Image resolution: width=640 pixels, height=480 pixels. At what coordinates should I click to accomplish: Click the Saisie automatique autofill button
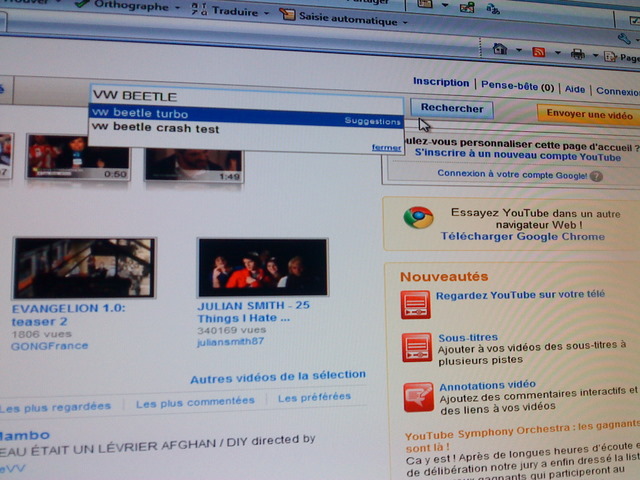coord(338,18)
